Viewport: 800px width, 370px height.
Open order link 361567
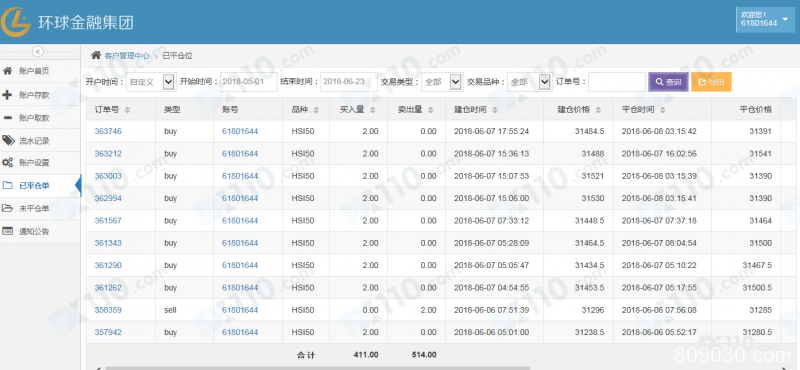coord(108,220)
